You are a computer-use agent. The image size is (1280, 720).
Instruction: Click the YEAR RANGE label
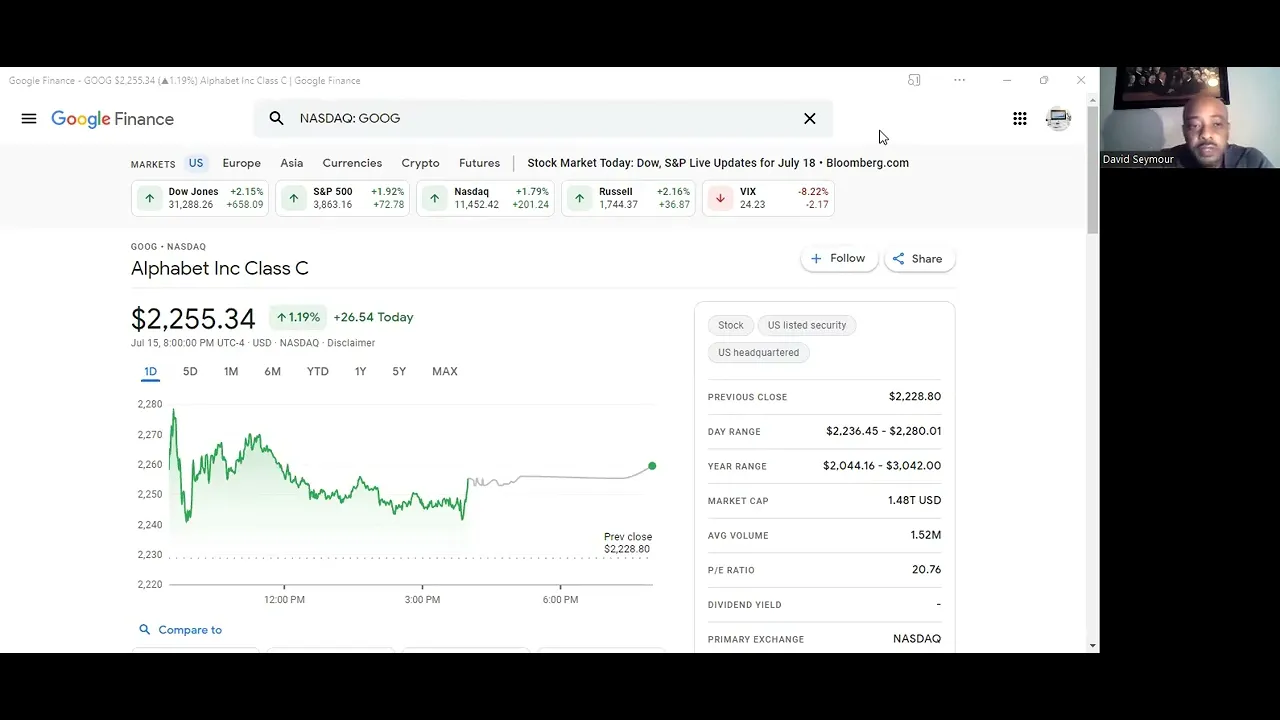(x=737, y=466)
